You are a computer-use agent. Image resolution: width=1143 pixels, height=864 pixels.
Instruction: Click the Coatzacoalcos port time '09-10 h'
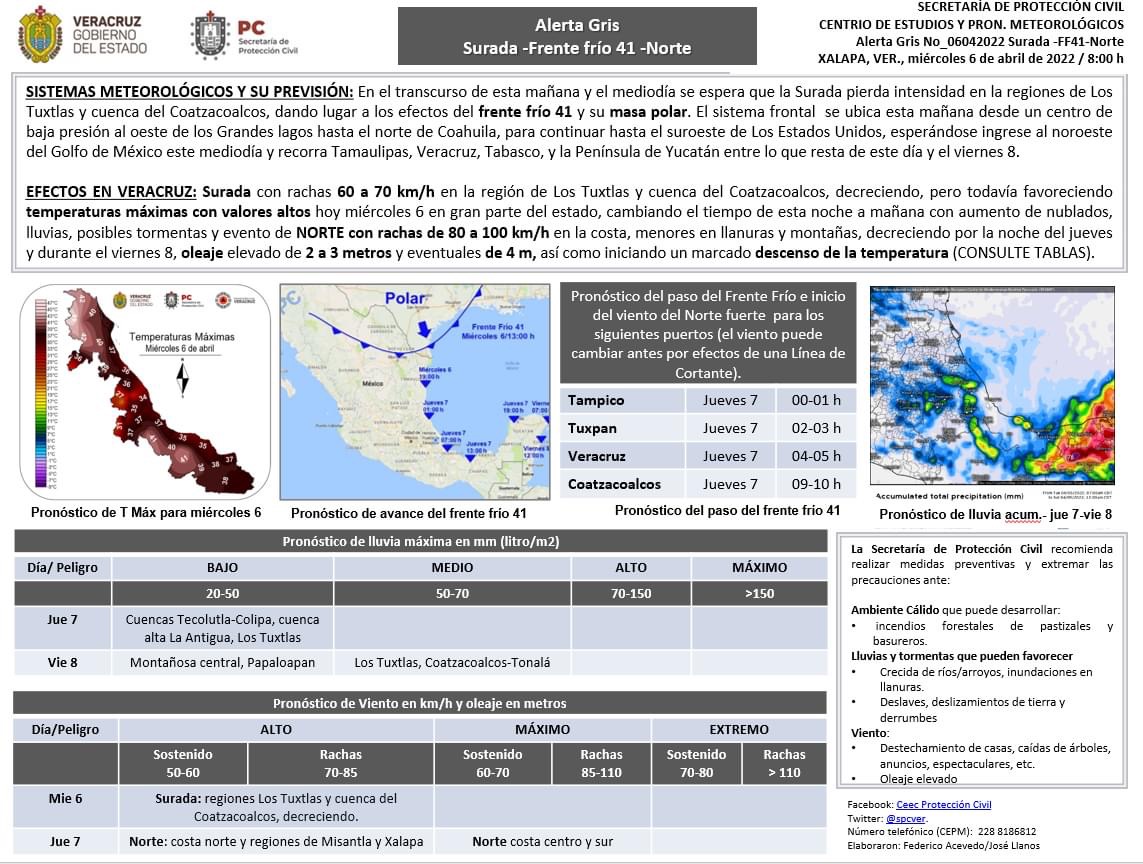pos(816,484)
